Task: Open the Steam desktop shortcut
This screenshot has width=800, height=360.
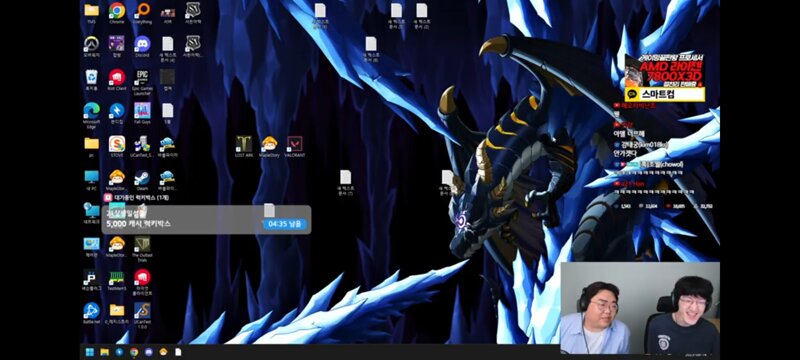Action: 142,180
